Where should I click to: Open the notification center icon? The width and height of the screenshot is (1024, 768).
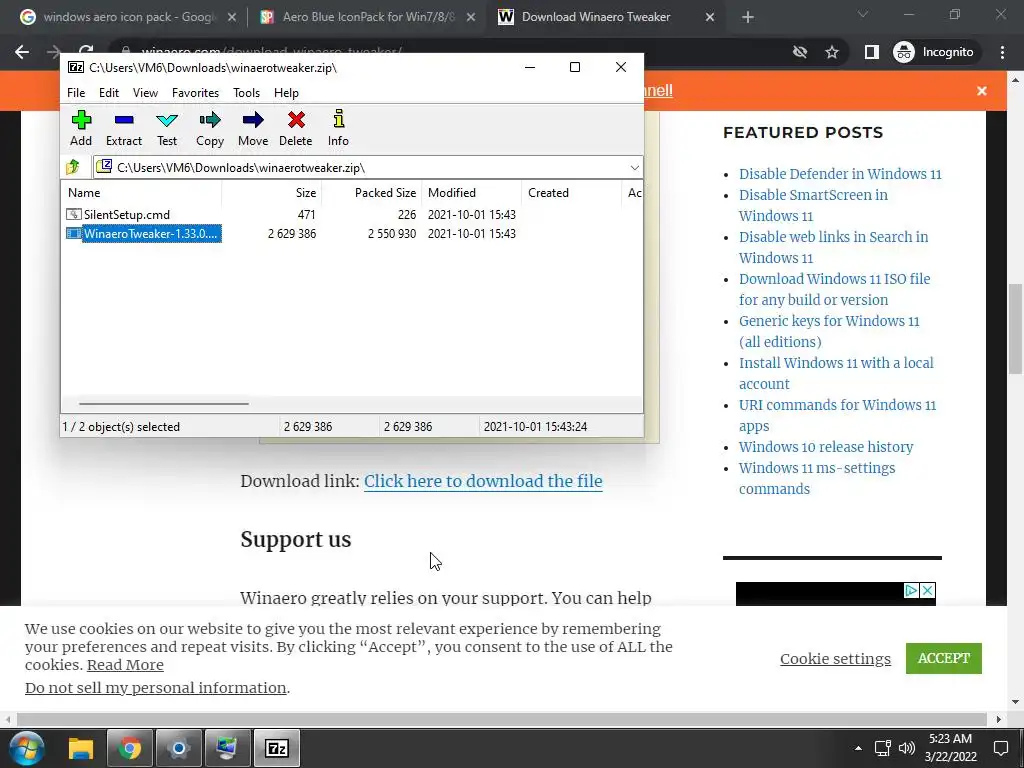(x=1000, y=748)
